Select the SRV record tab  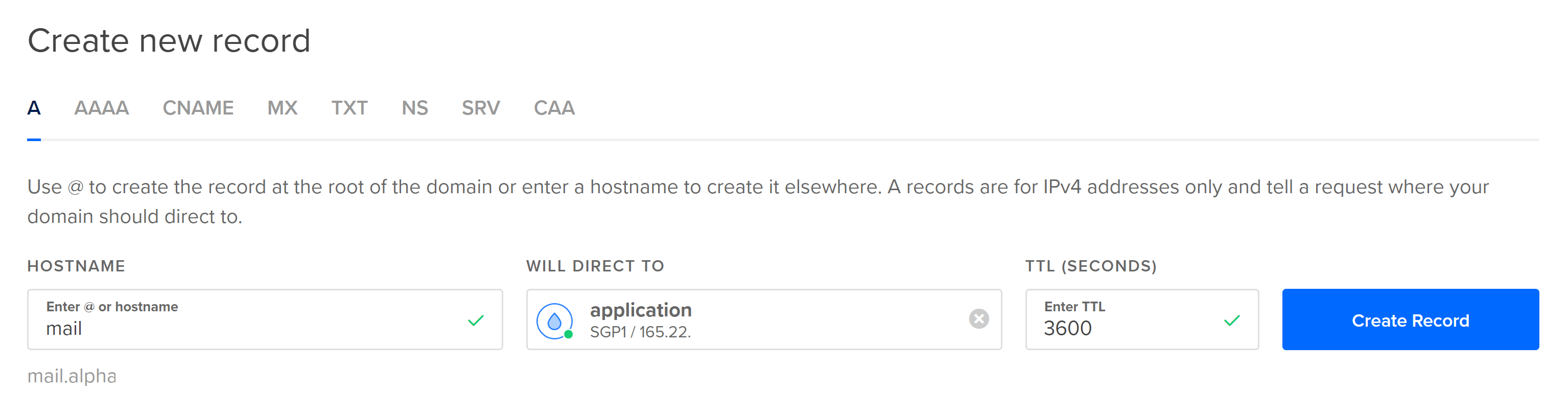point(481,108)
